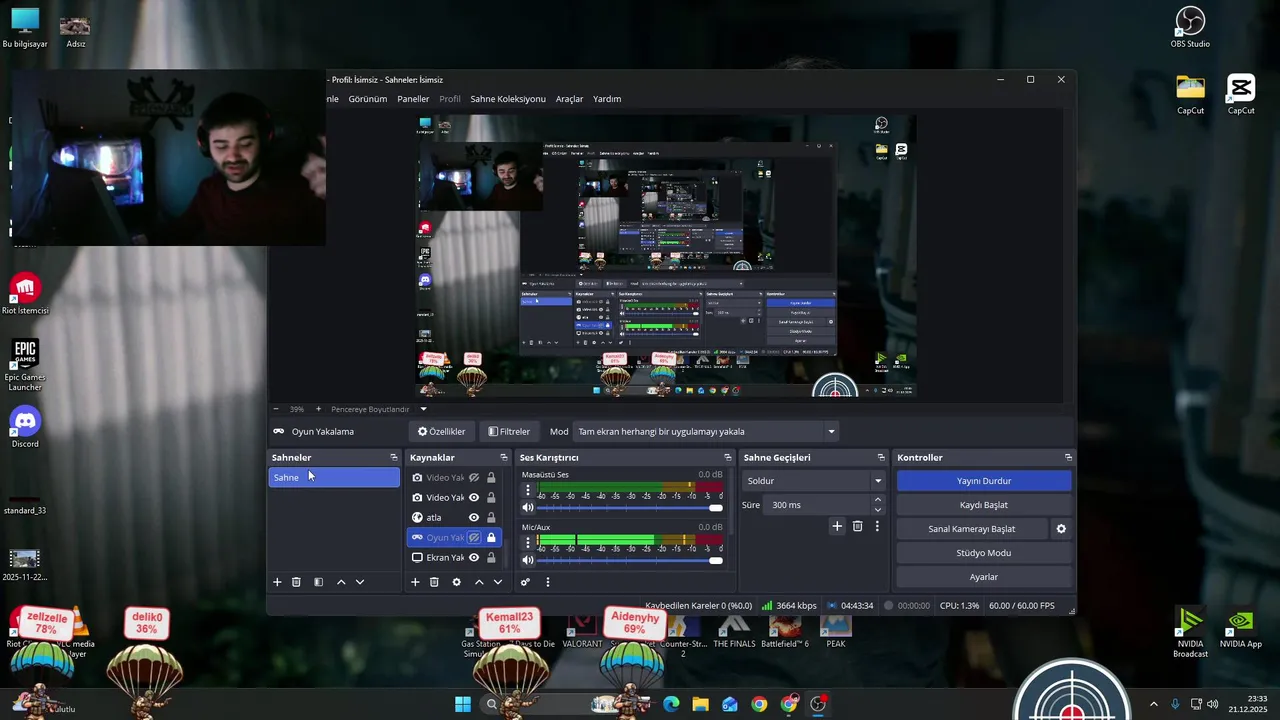The height and width of the screenshot is (720, 1280).
Task: Open Mic/Aux three-dot options
Action: click(x=528, y=542)
